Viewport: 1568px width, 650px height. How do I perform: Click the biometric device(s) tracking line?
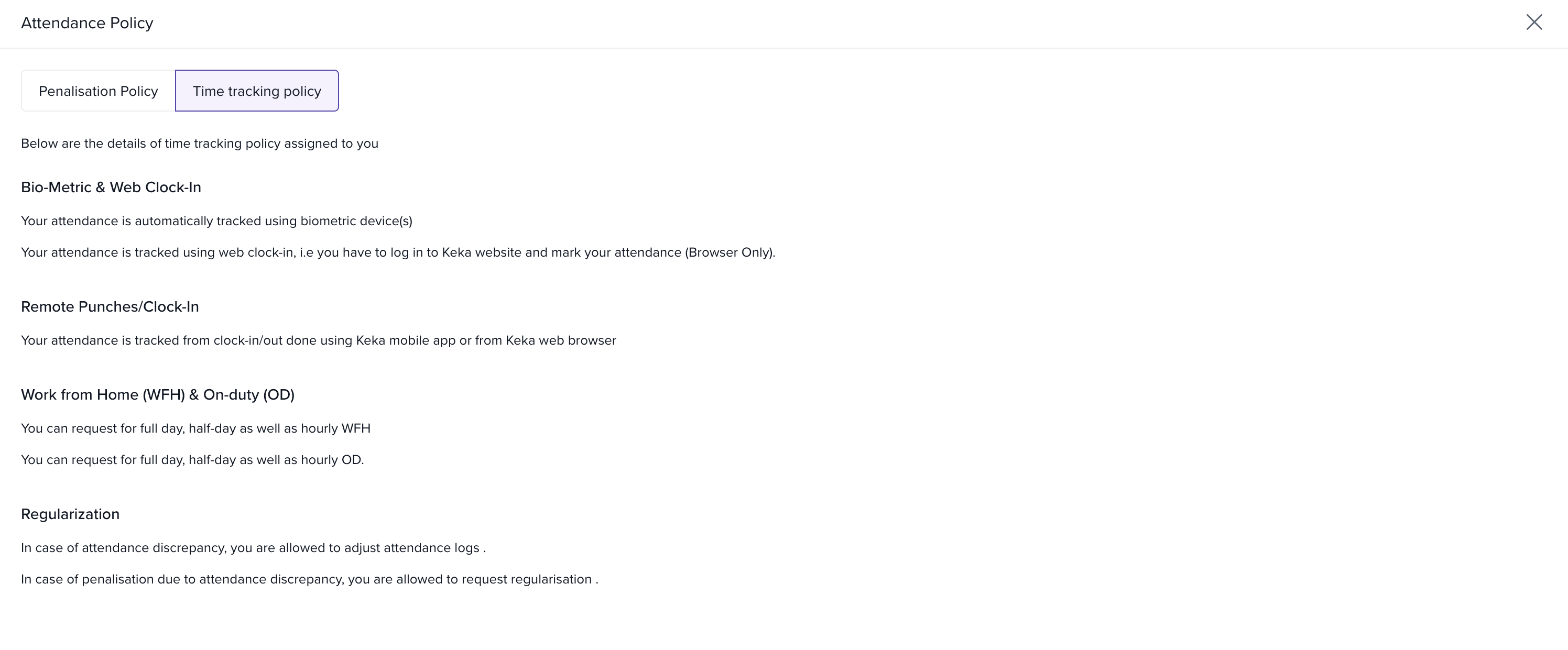pyautogui.click(x=216, y=221)
